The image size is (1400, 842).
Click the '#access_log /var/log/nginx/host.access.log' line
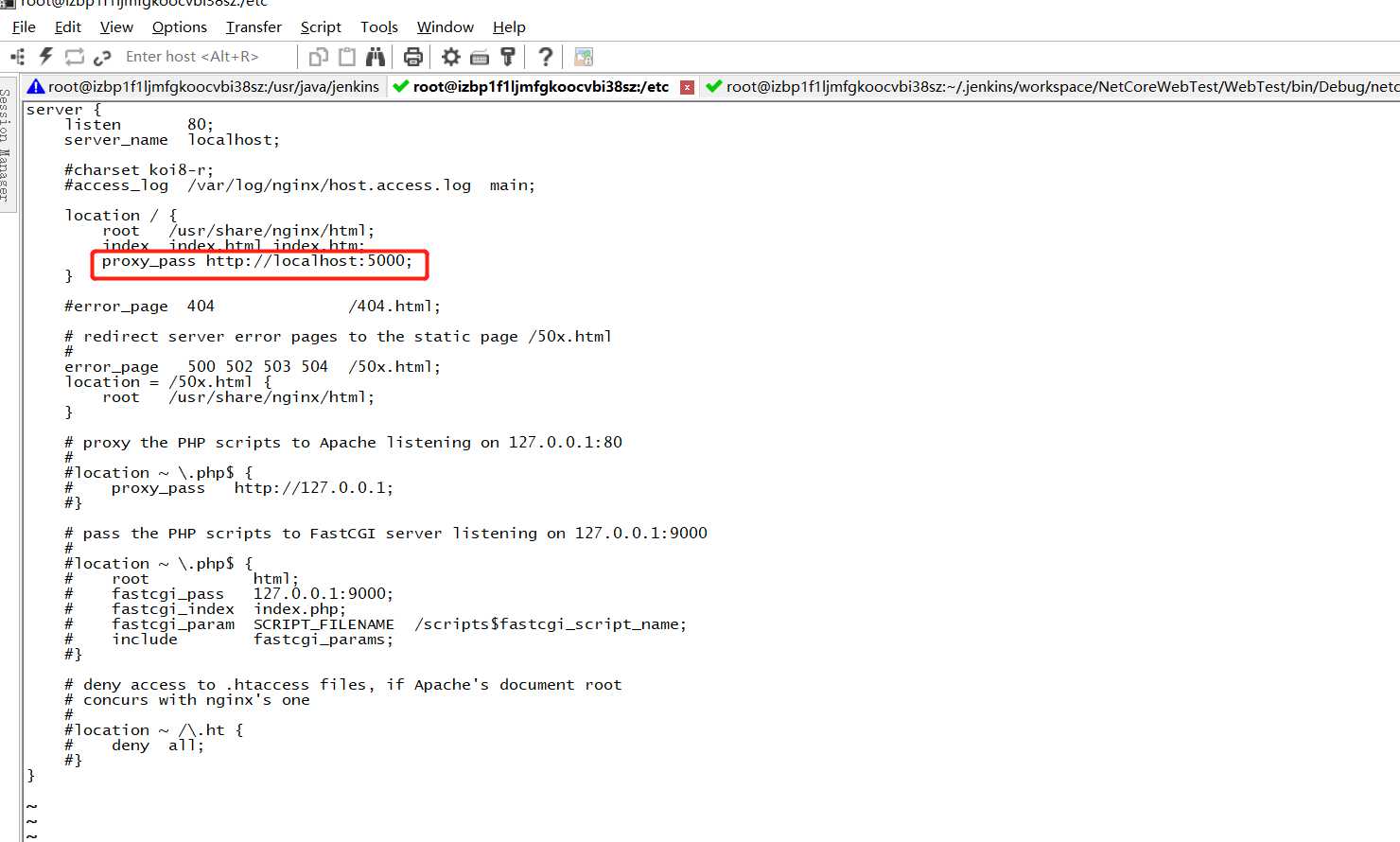pyautogui.click(x=300, y=185)
